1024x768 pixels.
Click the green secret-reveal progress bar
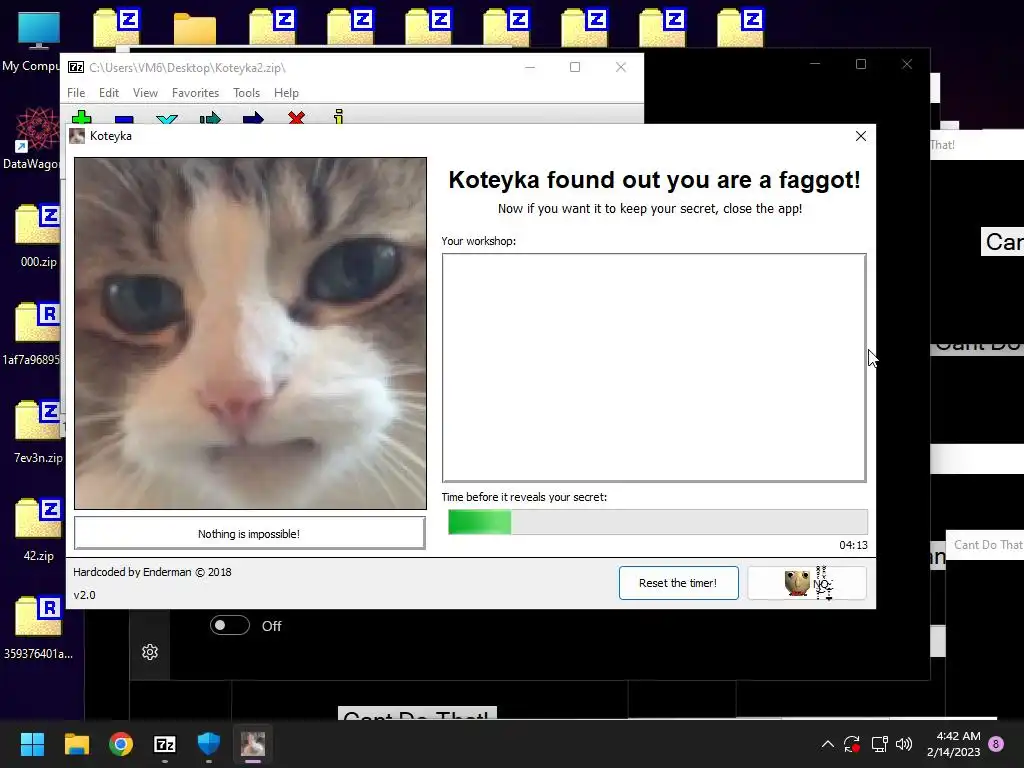658,522
